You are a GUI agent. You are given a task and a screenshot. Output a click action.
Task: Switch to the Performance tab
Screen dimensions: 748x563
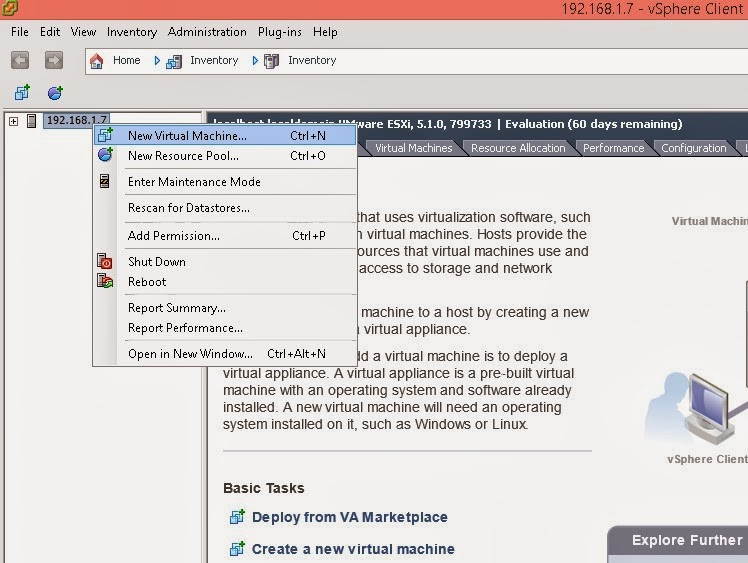613,148
